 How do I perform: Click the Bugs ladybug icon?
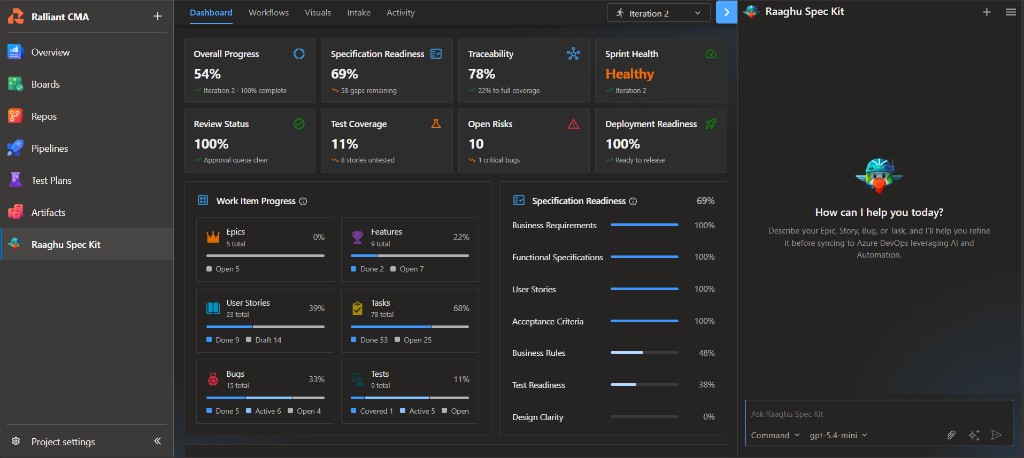[213, 379]
